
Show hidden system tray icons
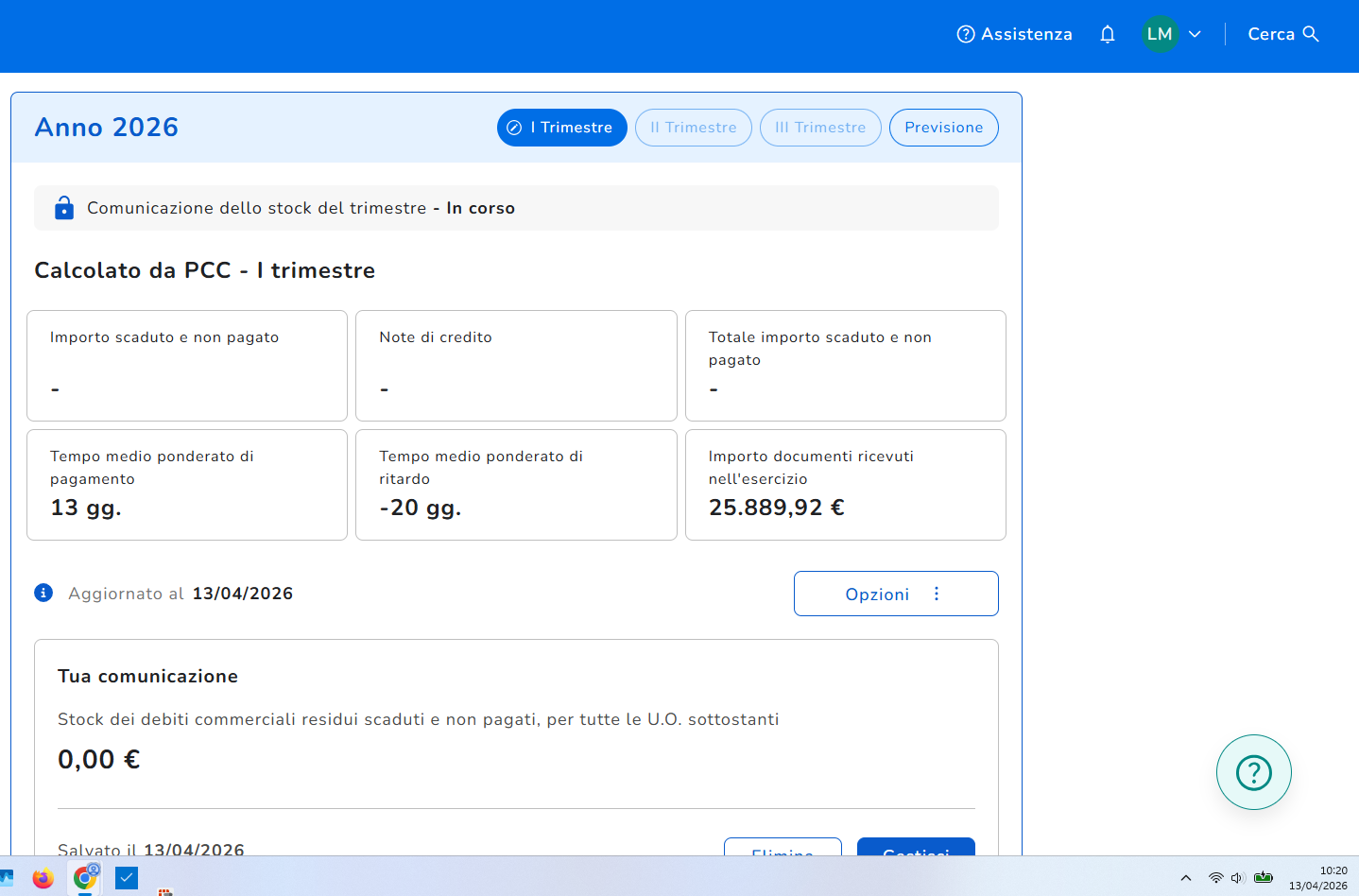click(x=1186, y=878)
